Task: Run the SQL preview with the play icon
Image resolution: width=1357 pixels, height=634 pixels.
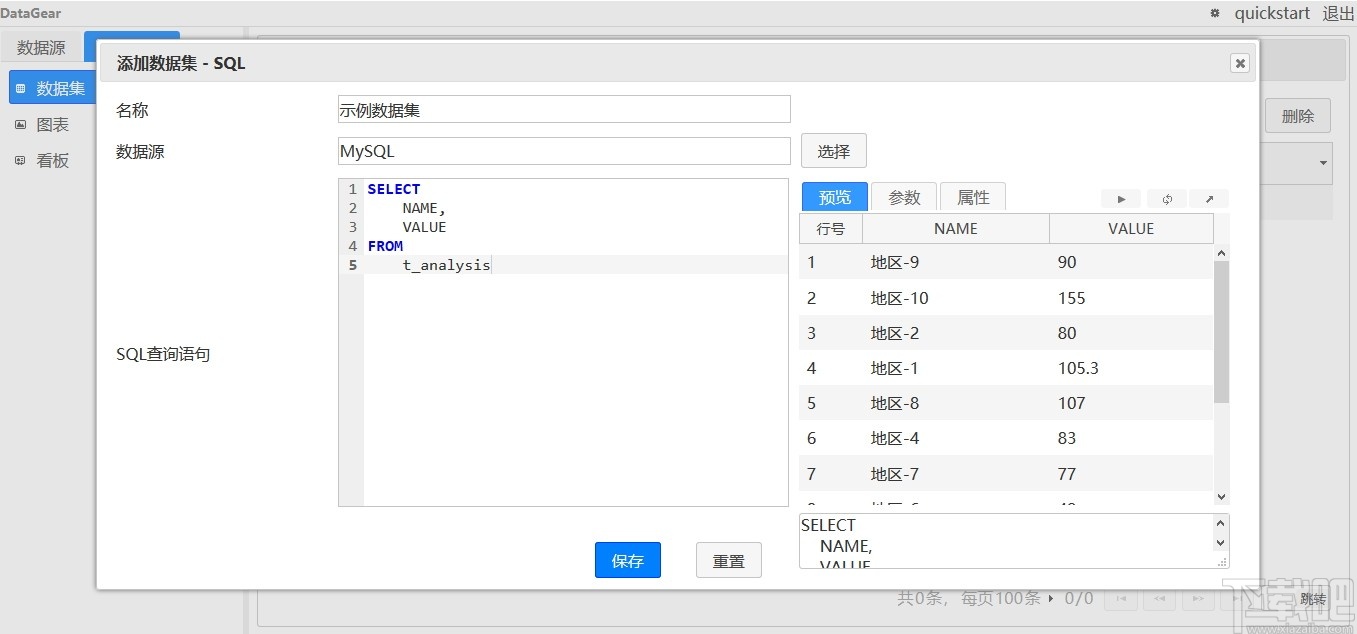Action: pos(1120,199)
